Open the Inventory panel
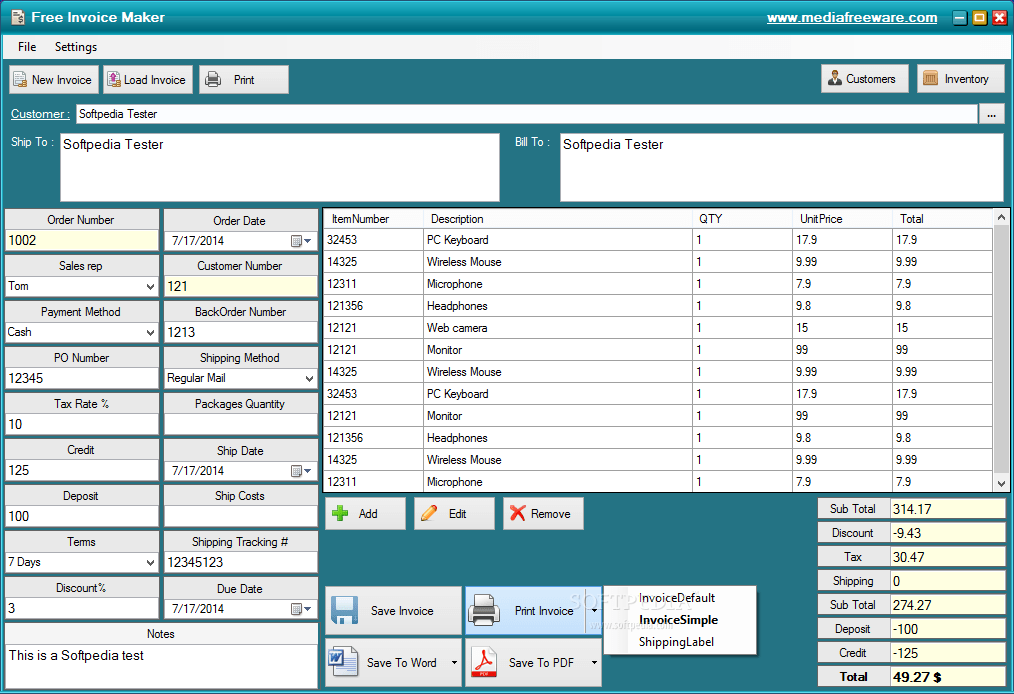This screenshot has height=694, width=1014. pos(960,78)
